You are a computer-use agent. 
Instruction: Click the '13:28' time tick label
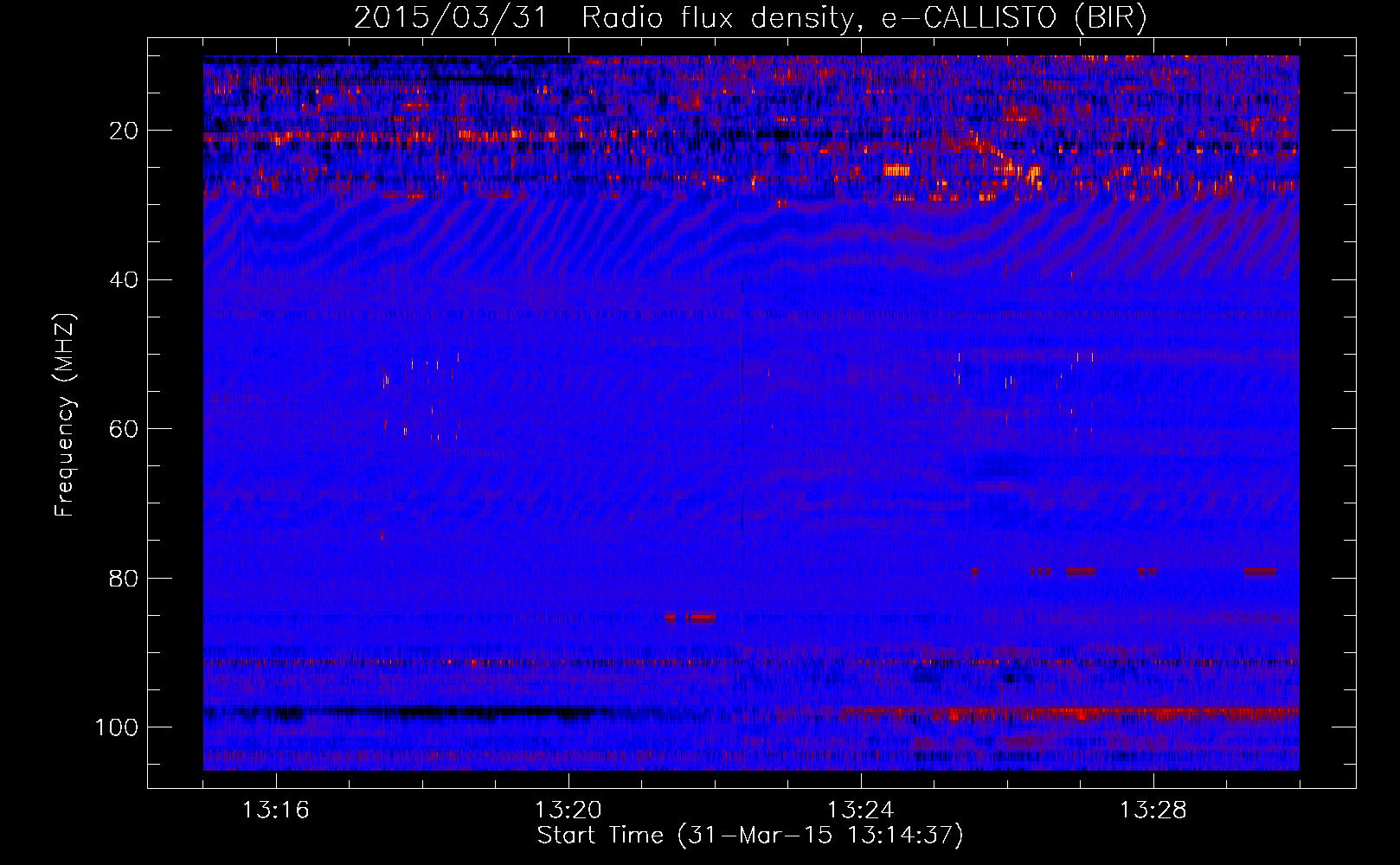[x=1153, y=811]
